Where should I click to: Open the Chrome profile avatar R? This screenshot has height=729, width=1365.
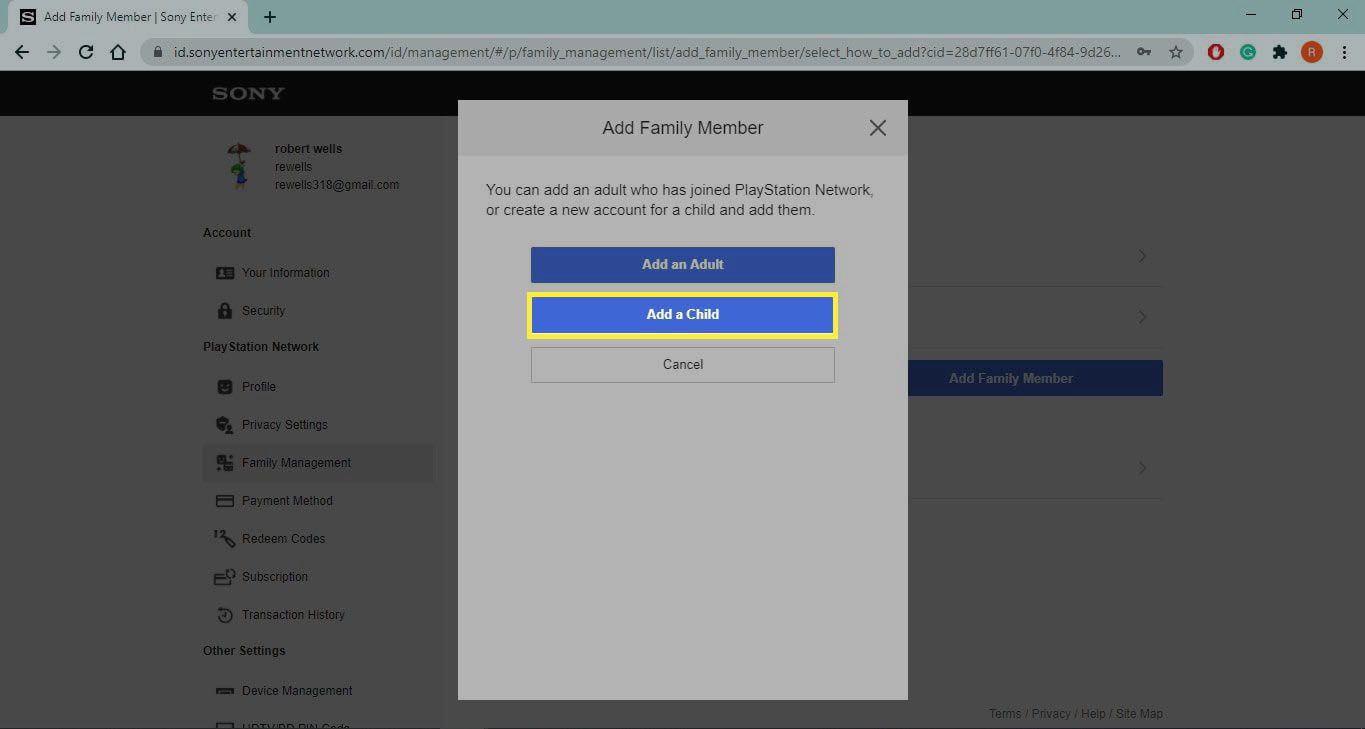[x=1312, y=52]
